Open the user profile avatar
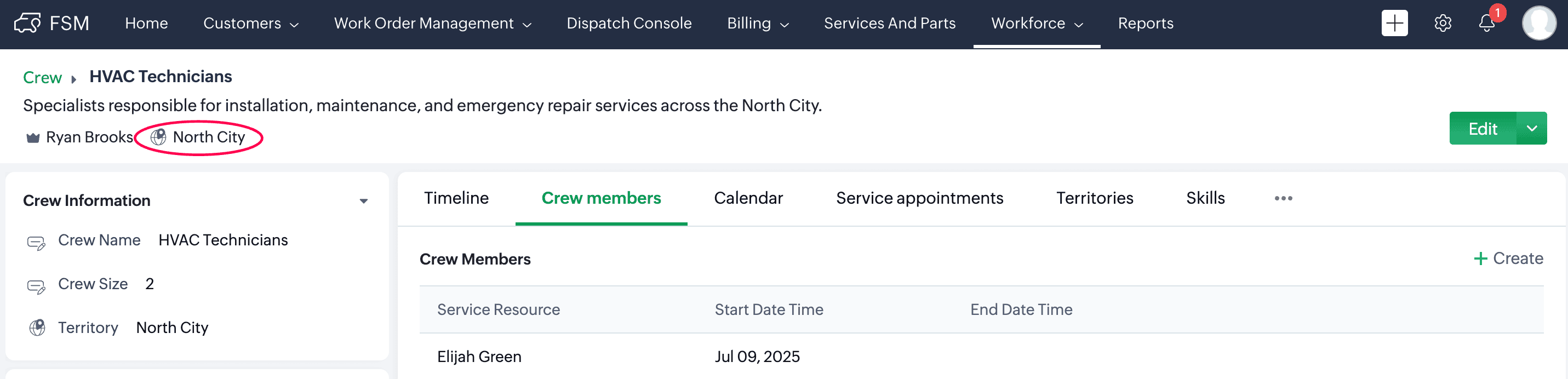1568x379 pixels. point(1538,23)
